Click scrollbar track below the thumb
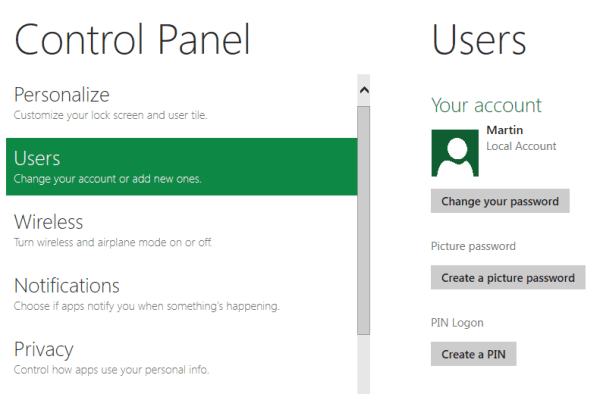Screen dimensions: 600x394 [364, 364]
